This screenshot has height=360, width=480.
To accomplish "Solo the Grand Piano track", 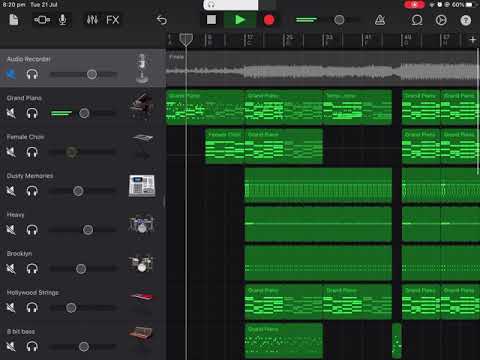I will (32, 113).
